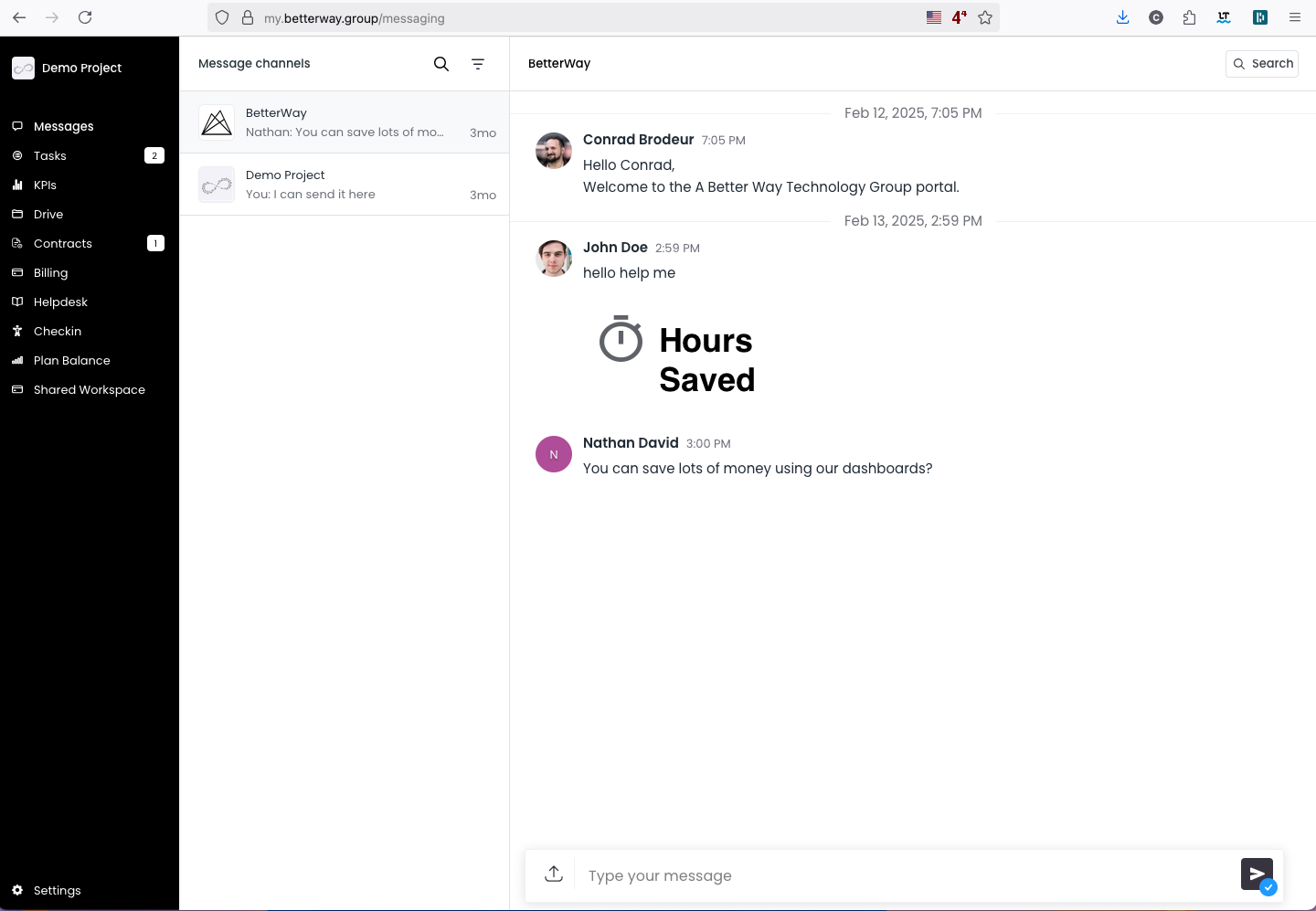The width and height of the screenshot is (1316, 911).
Task: Open Plan Balance from the sidebar
Action: 18,360
